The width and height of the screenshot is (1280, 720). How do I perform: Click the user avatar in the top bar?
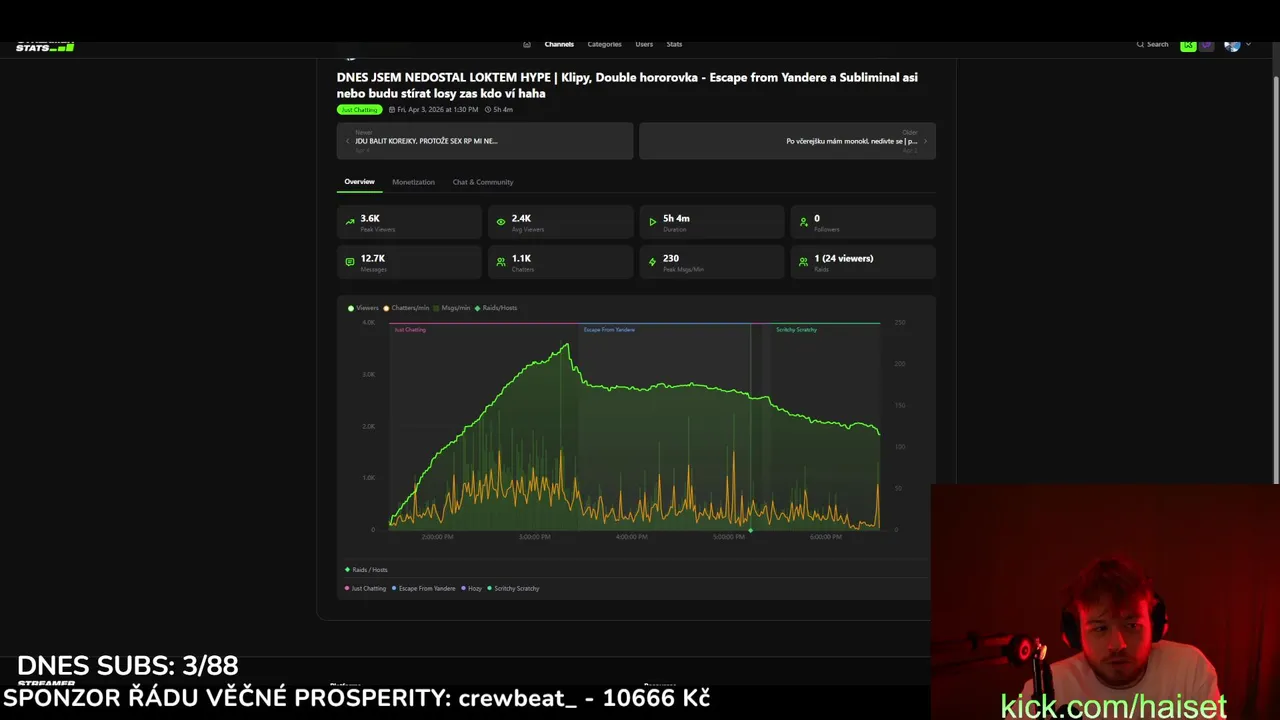(x=1232, y=45)
